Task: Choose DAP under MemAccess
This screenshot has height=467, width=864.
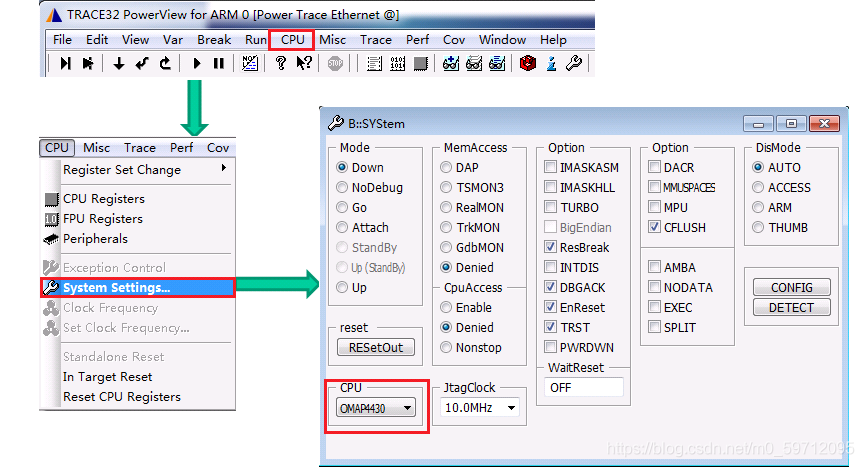Action: point(446,167)
